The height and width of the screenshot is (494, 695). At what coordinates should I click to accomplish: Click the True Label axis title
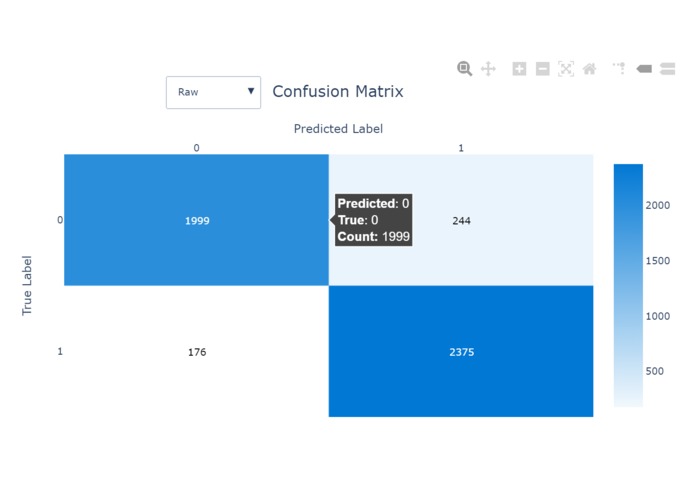[x=27, y=285]
